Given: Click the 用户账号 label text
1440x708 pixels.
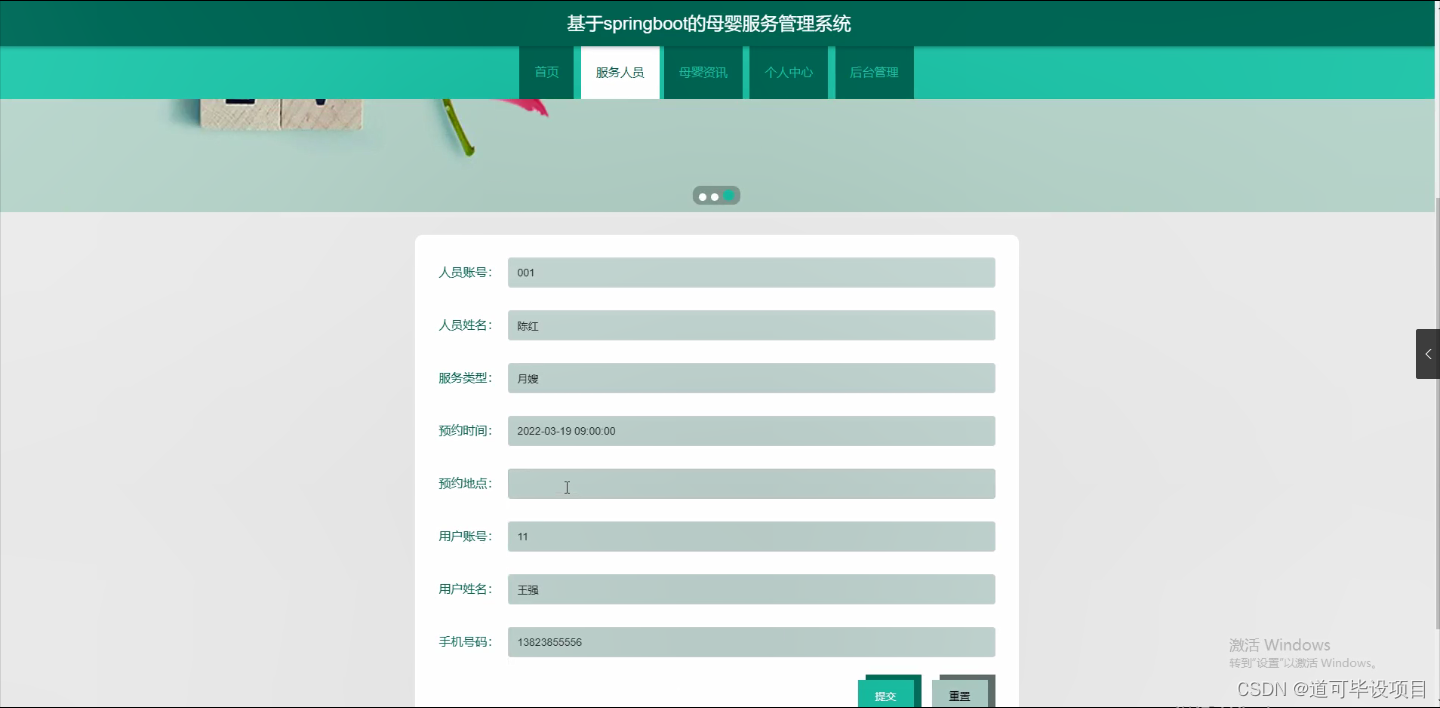Looking at the screenshot, I should tap(465, 536).
